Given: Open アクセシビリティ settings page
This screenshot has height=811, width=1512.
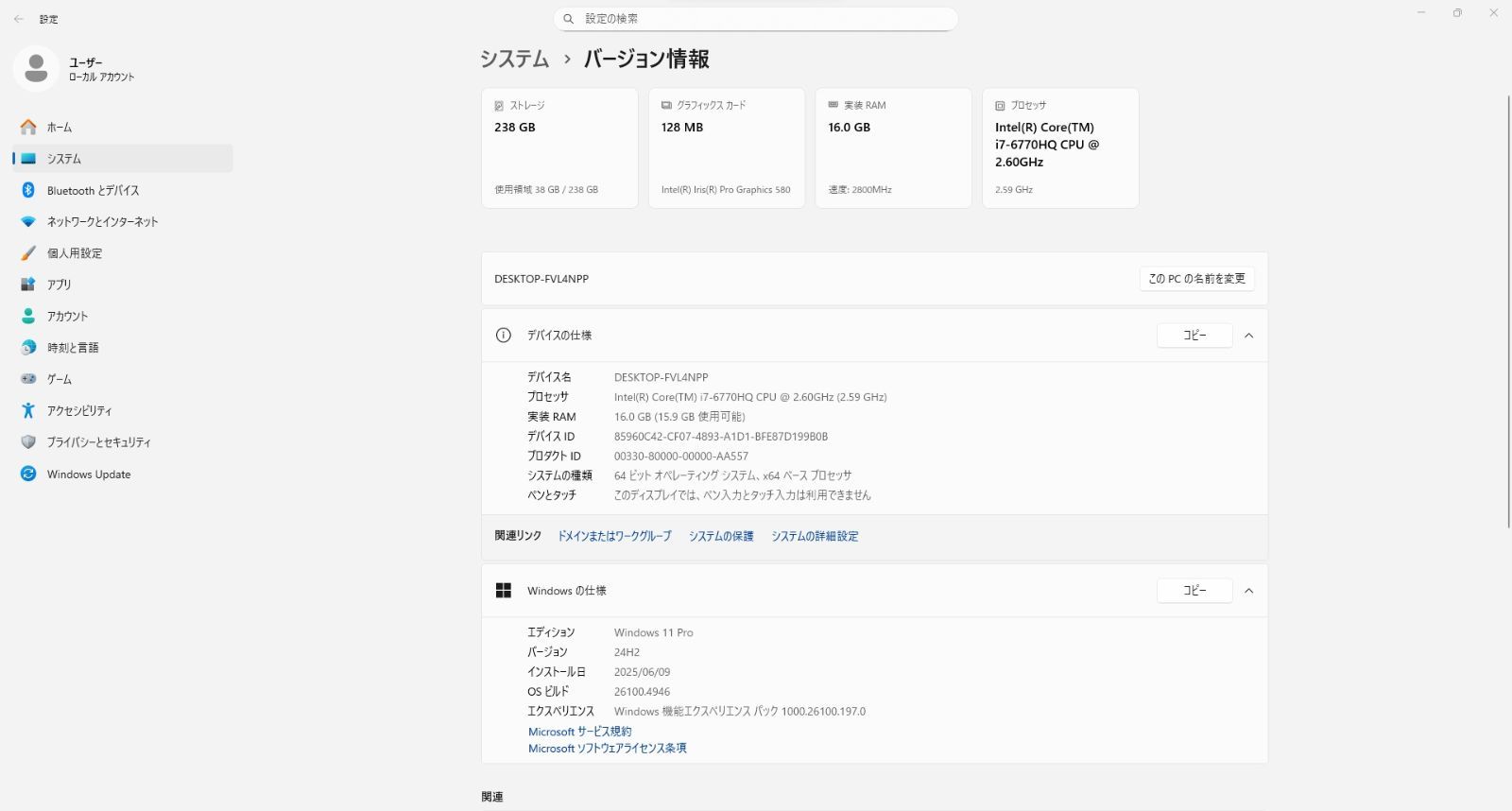Looking at the screenshot, I should 123,410.
